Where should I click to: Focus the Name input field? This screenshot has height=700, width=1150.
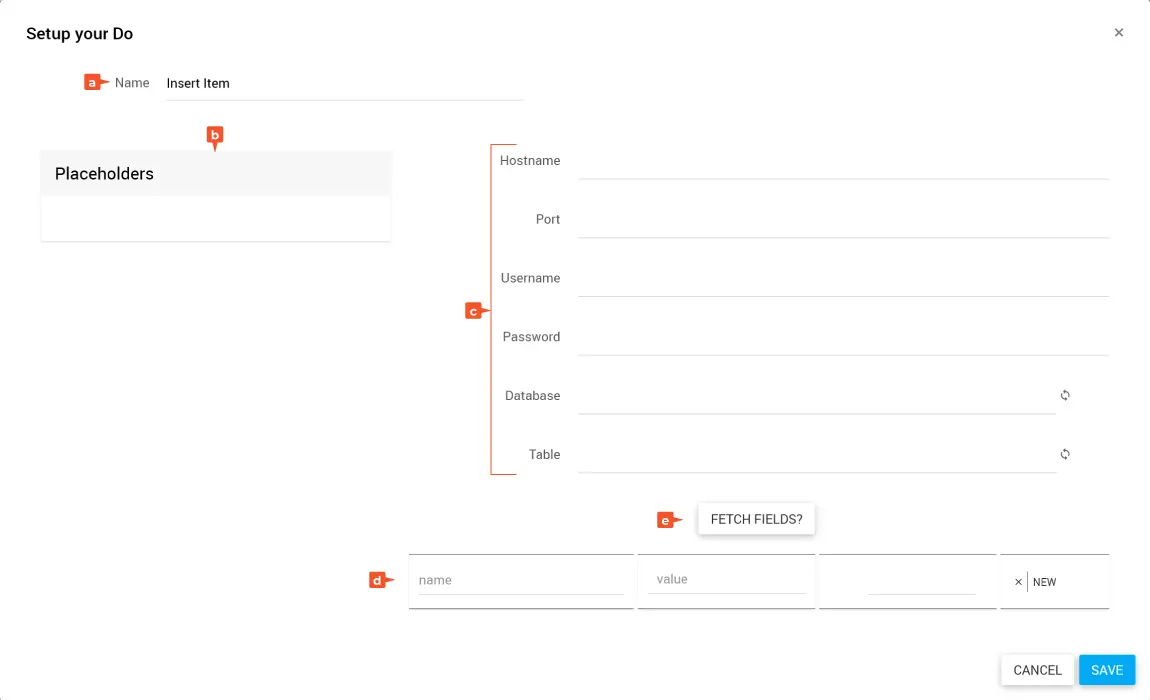coord(344,84)
